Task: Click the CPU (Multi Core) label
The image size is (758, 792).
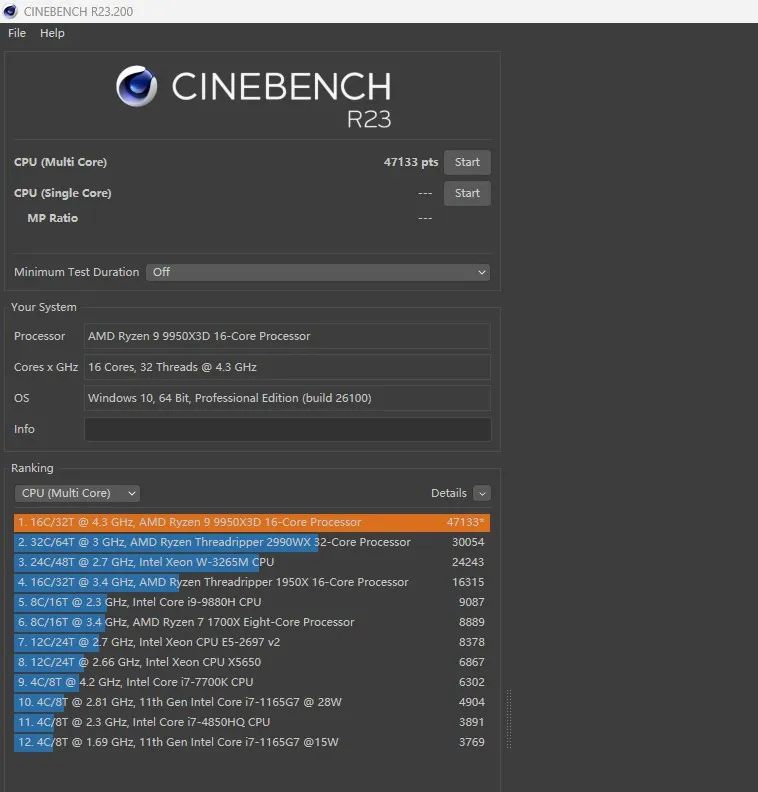Action: click(61, 162)
